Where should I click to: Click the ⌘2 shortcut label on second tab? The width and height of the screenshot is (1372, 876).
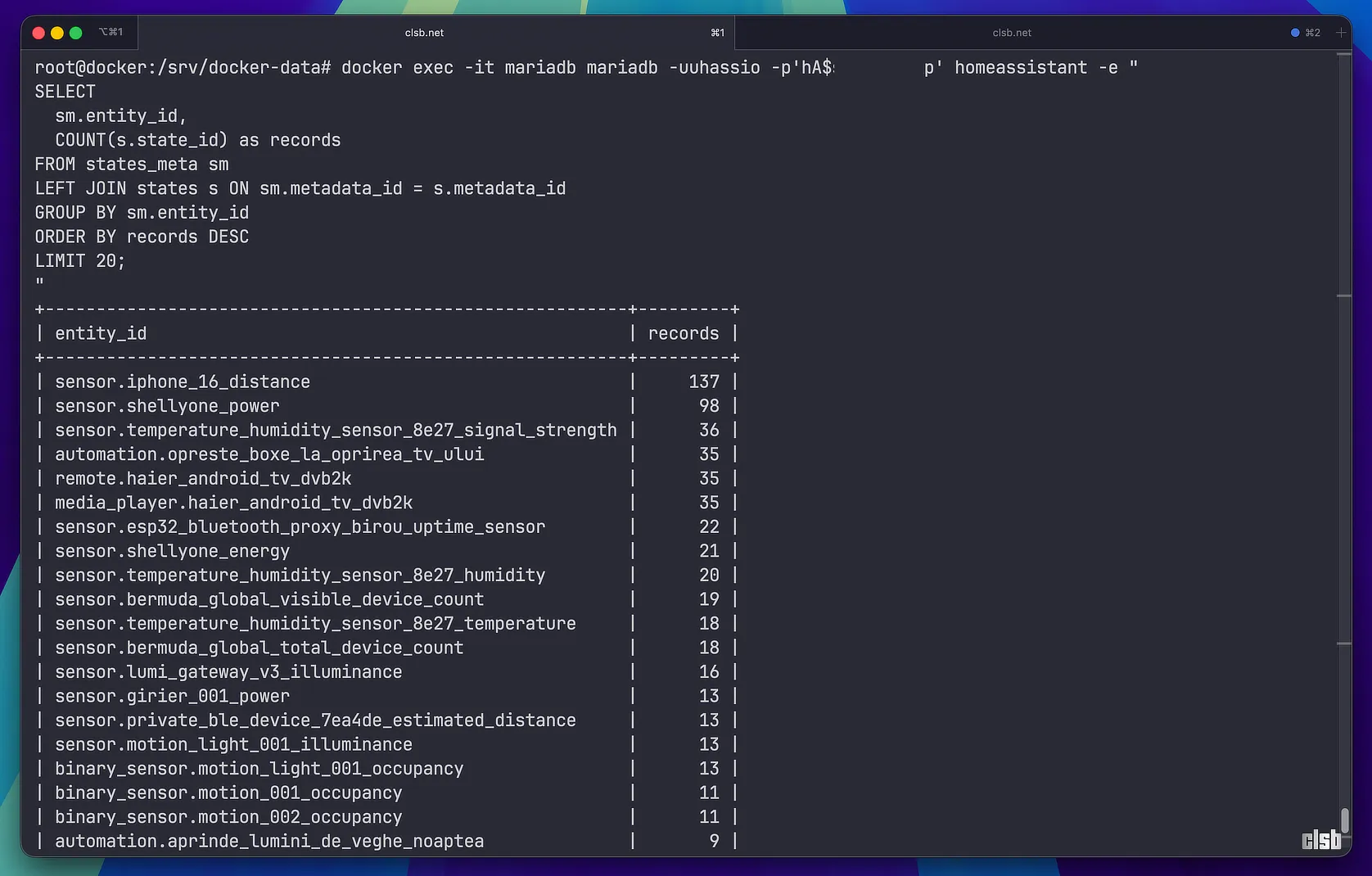coord(1313,33)
